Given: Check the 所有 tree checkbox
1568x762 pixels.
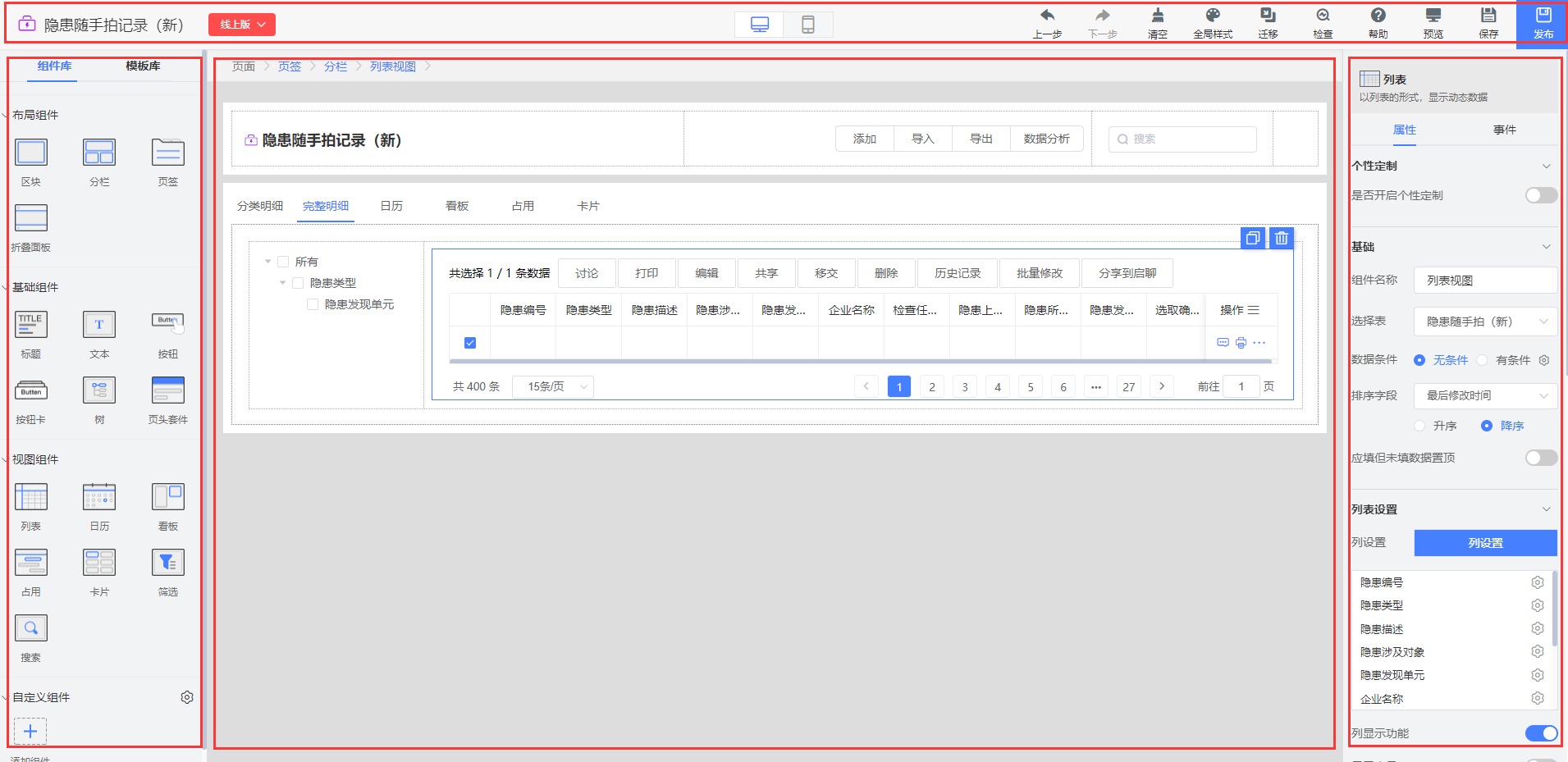Looking at the screenshot, I should click(283, 262).
